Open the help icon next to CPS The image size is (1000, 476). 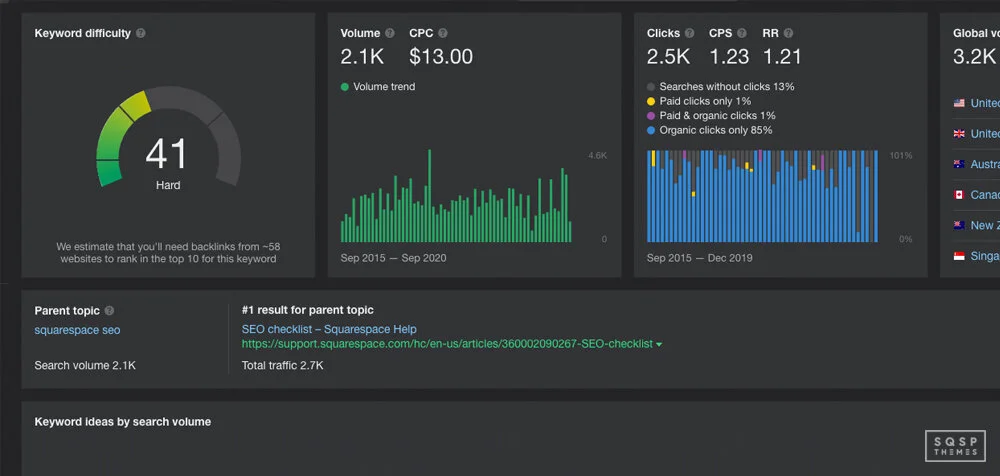(x=742, y=33)
